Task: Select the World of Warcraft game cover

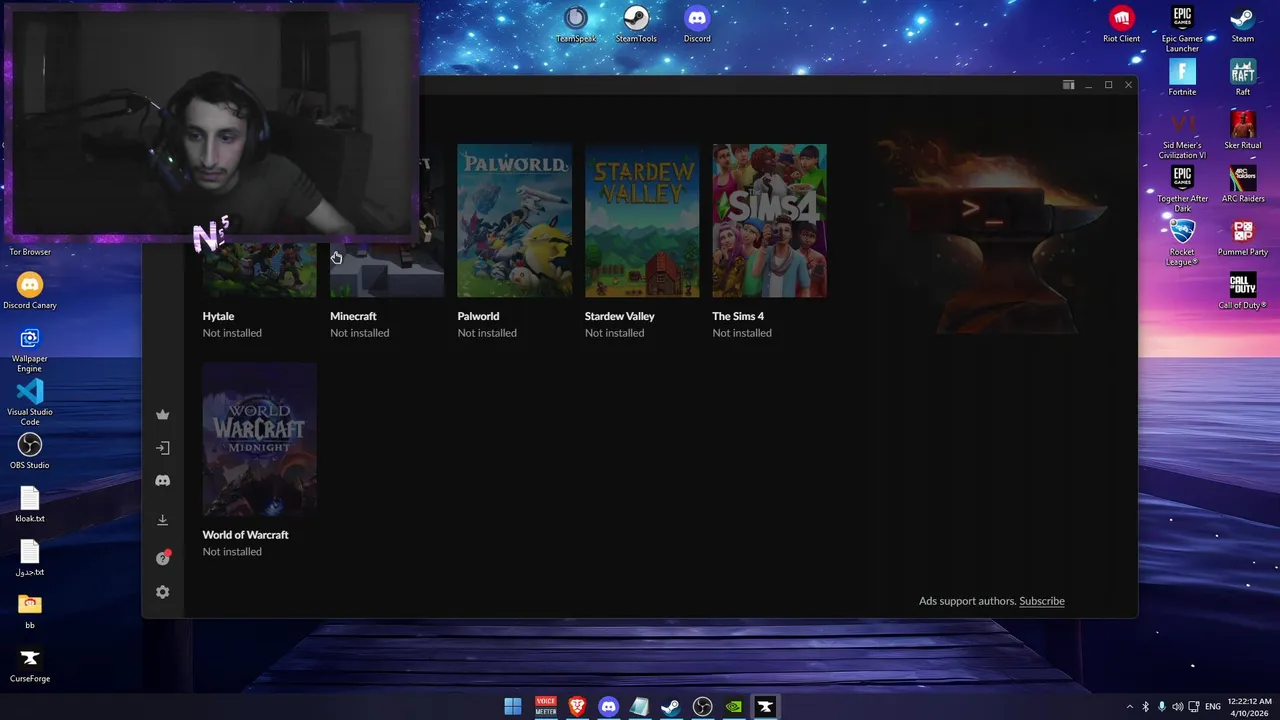Action: point(259,440)
